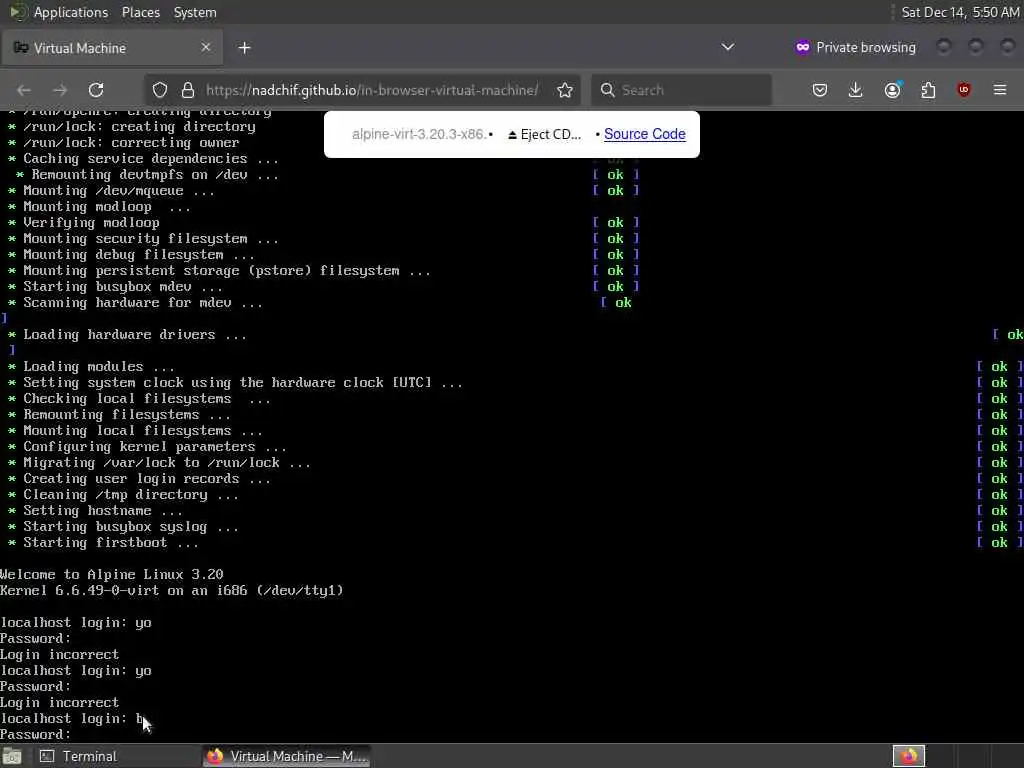Close the Virtual Machine tab

coord(206,47)
